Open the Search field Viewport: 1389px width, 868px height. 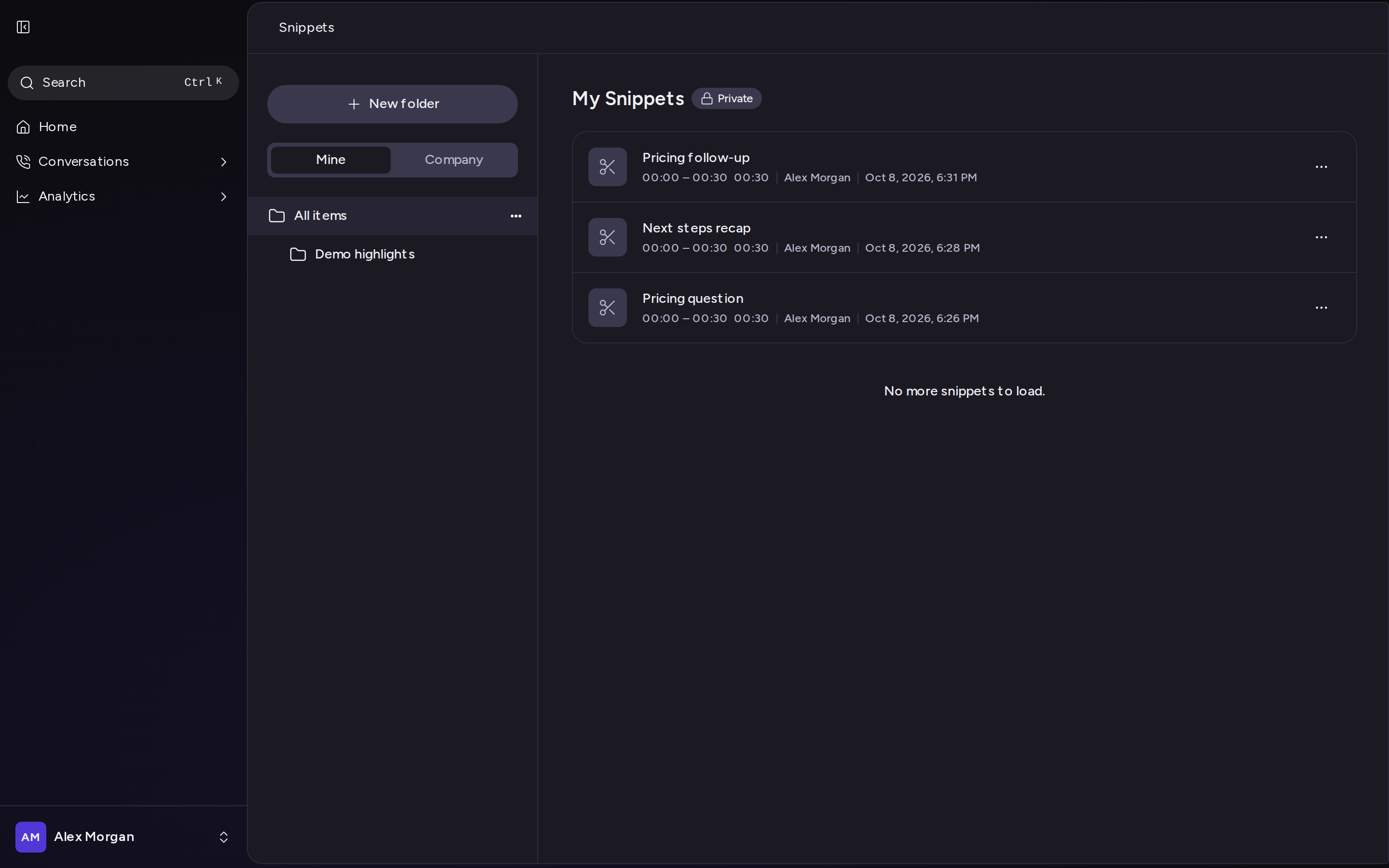click(x=123, y=82)
